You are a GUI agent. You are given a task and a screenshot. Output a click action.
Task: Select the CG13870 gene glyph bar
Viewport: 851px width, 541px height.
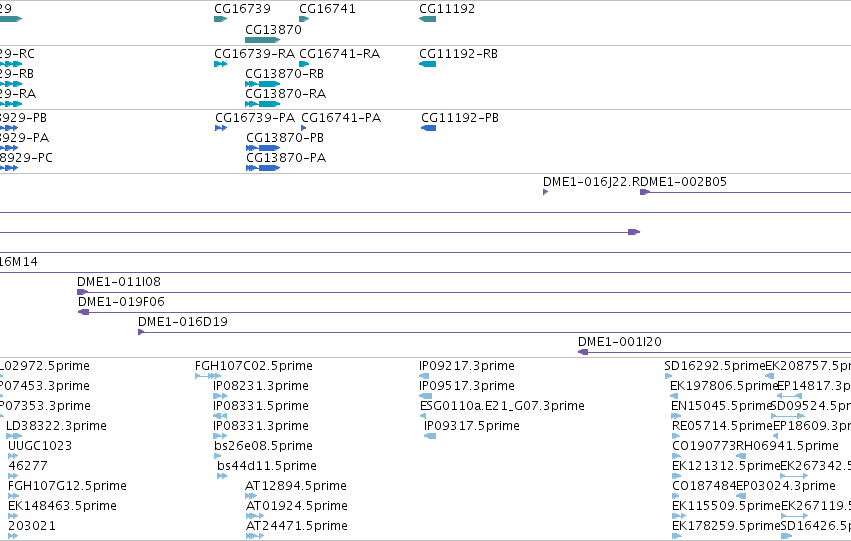point(263,40)
